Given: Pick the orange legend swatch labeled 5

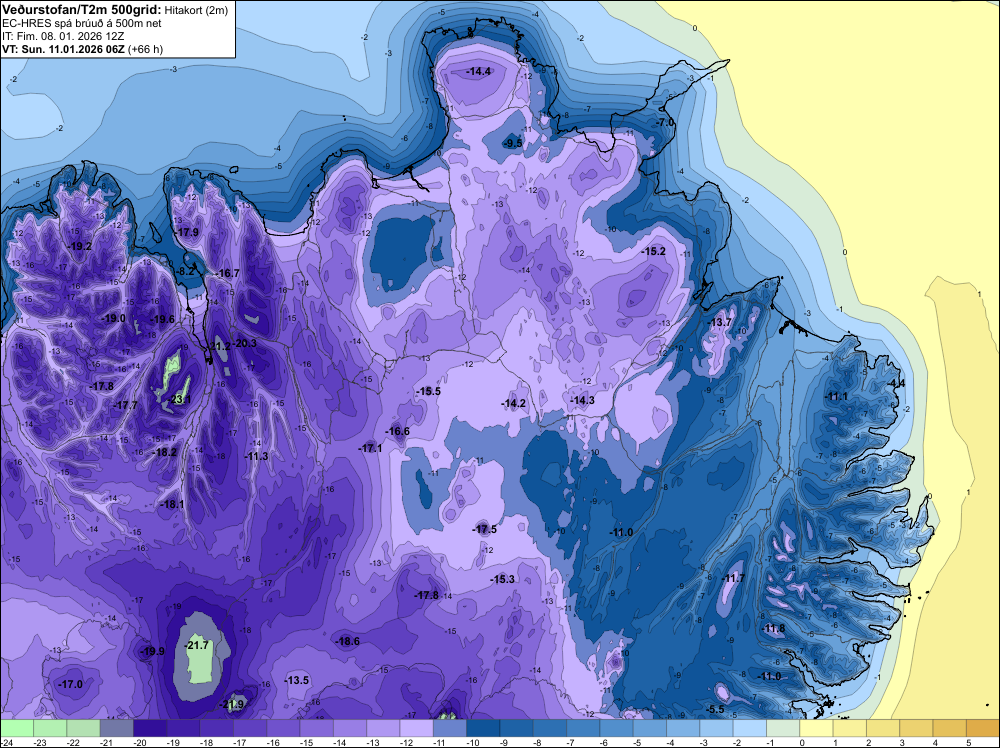Looking at the screenshot, I should [x=983, y=728].
